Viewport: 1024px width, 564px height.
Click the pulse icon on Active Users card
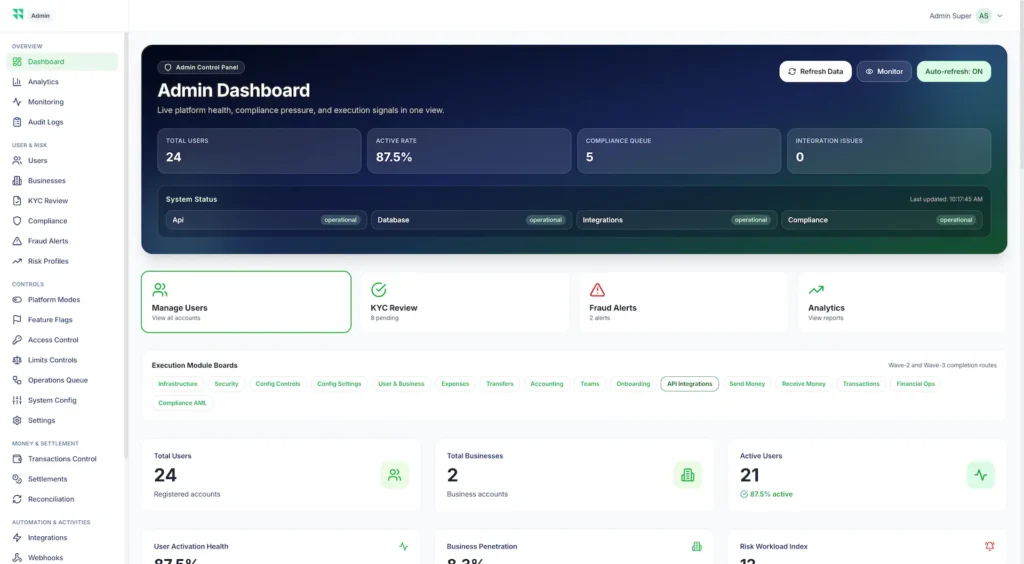(x=980, y=475)
